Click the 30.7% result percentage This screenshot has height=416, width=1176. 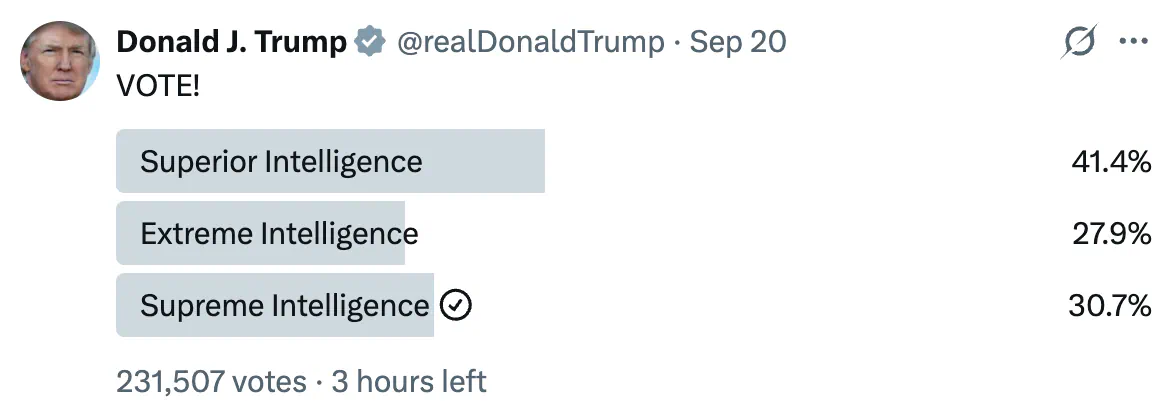[1110, 306]
